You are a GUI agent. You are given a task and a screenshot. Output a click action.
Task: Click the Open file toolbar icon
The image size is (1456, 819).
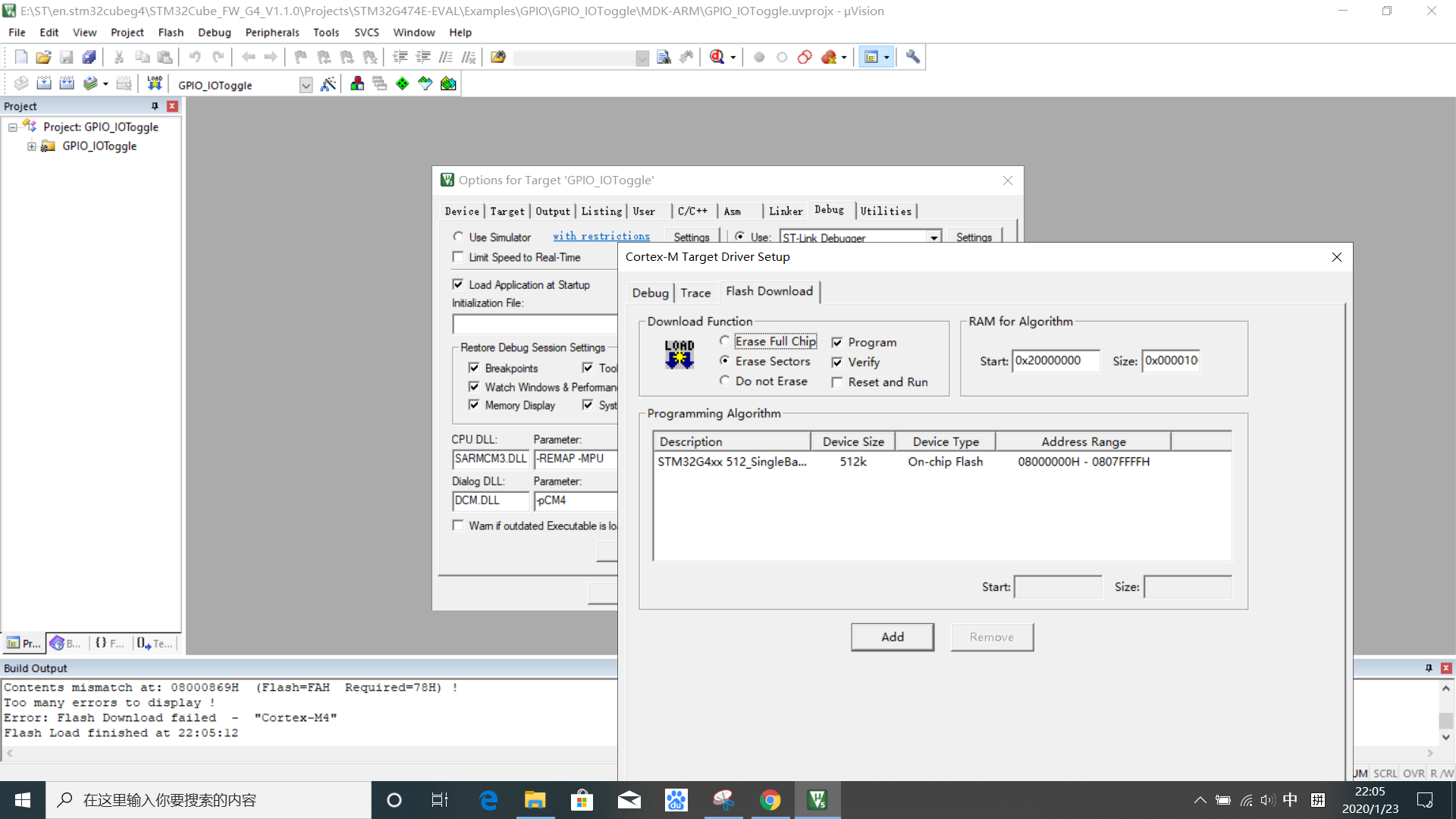click(43, 57)
